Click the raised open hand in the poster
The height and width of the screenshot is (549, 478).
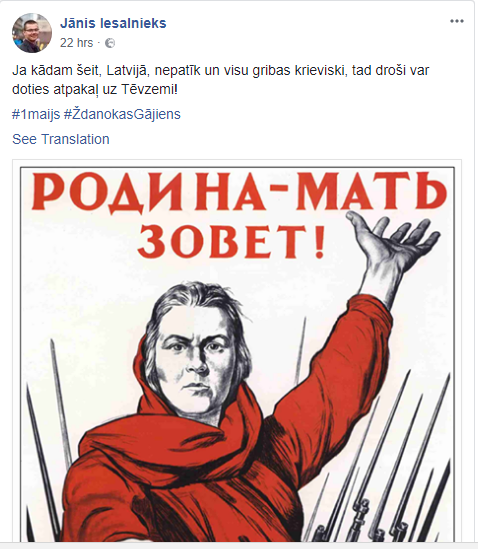coord(390,247)
